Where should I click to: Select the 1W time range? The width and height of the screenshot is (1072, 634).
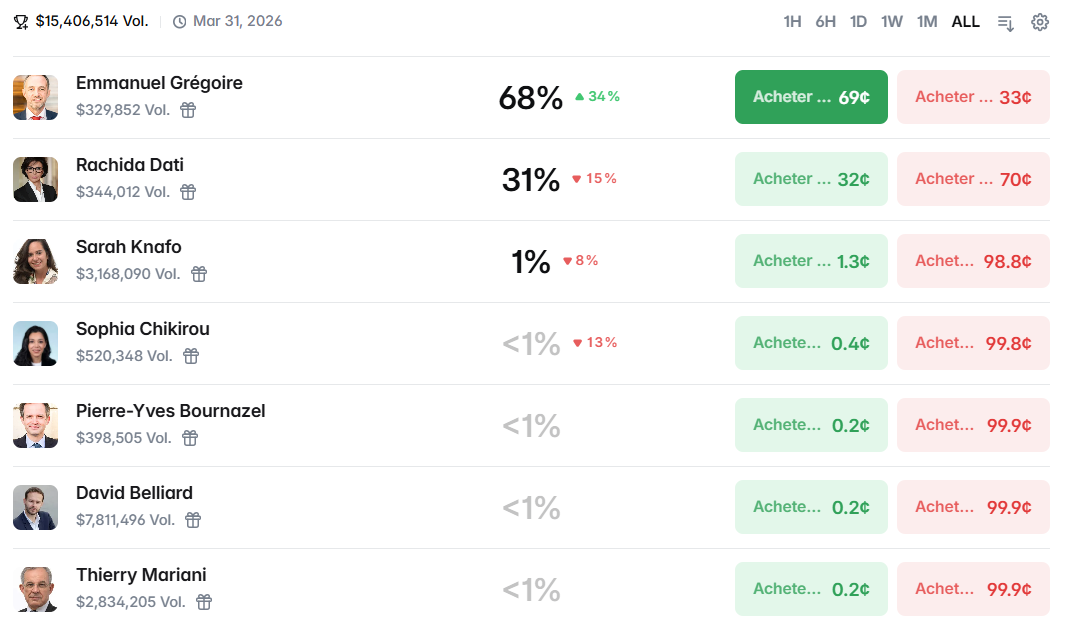click(892, 22)
